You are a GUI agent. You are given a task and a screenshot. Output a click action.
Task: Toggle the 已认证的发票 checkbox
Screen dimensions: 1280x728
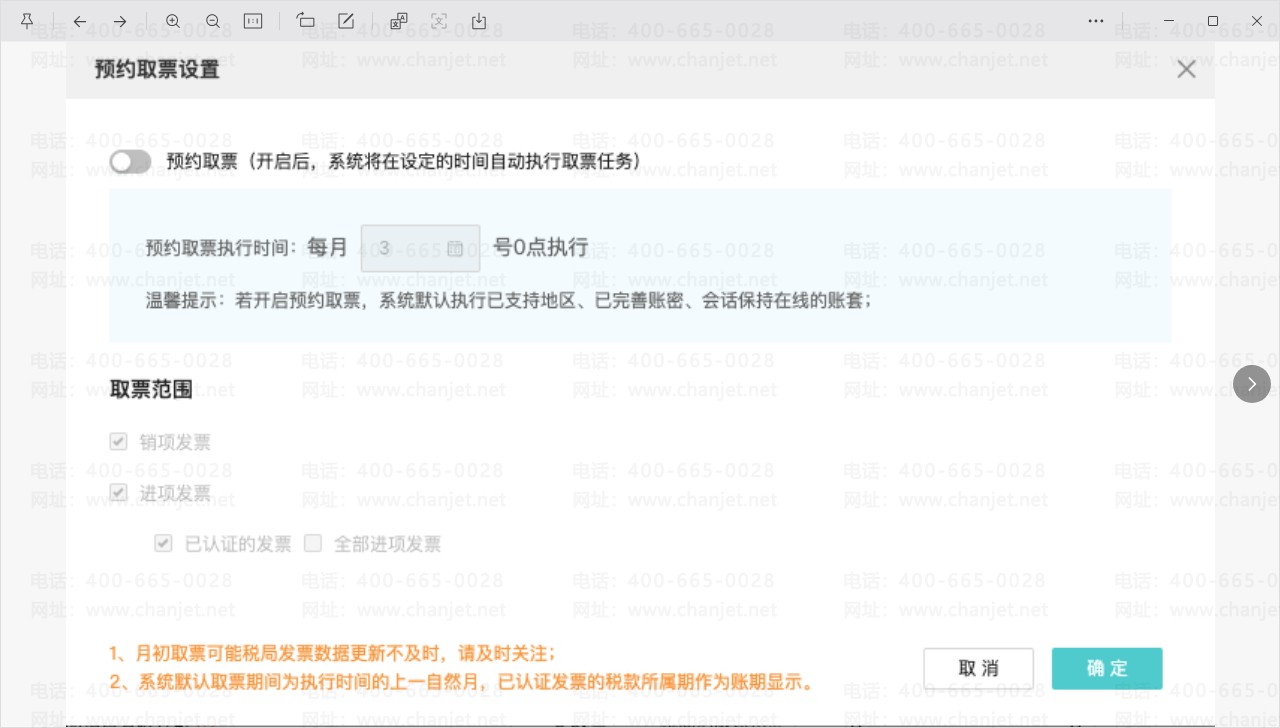163,544
